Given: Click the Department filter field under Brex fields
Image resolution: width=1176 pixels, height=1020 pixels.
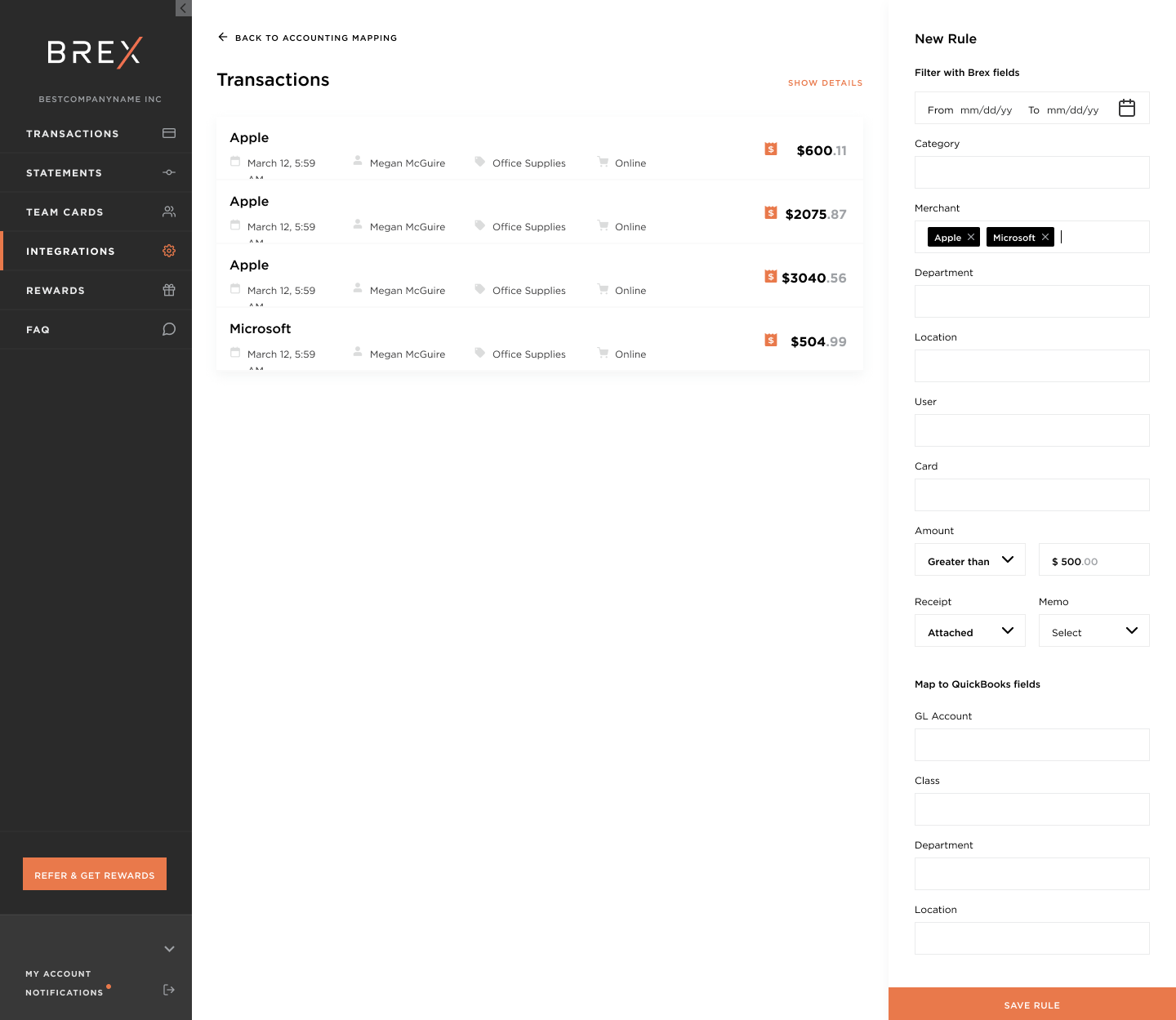Looking at the screenshot, I should (x=1032, y=301).
